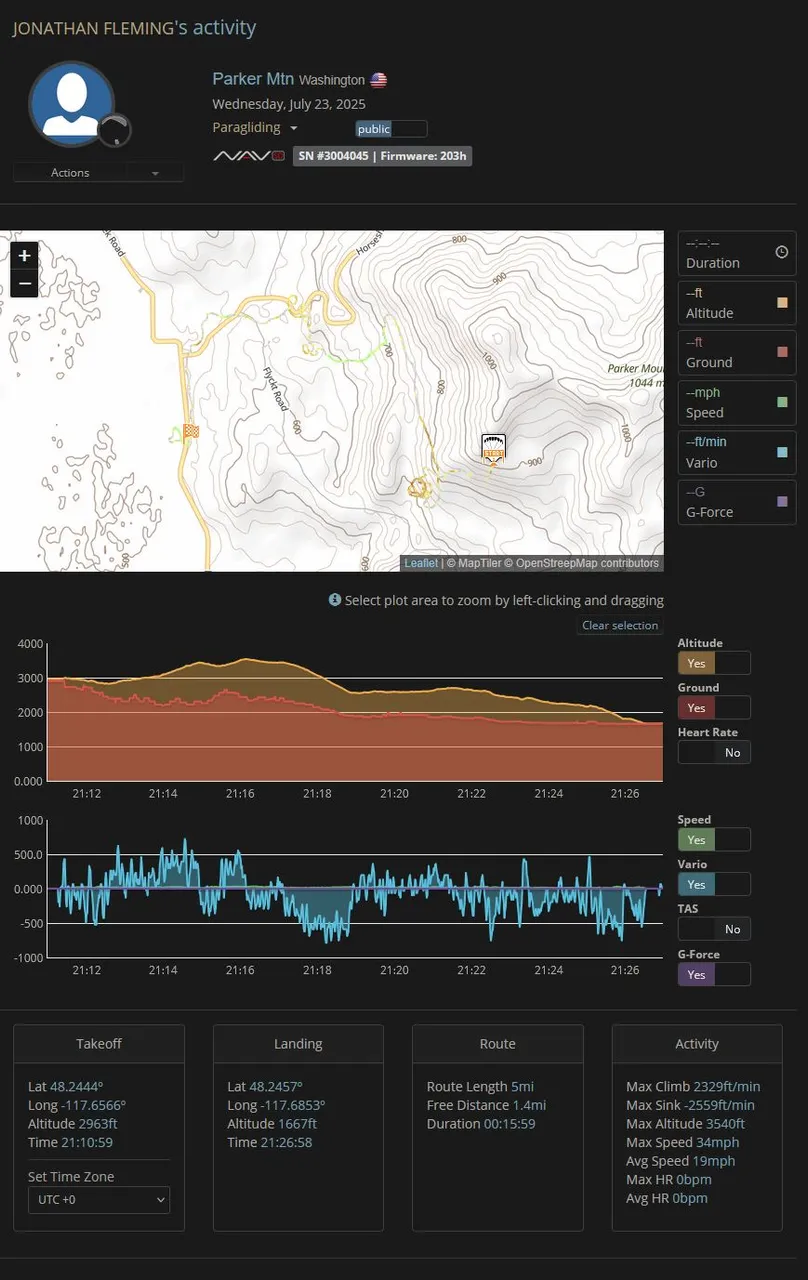The height and width of the screenshot is (1280, 808).
Task: Click the Takeoff panel header
Action: point(99,1043)
